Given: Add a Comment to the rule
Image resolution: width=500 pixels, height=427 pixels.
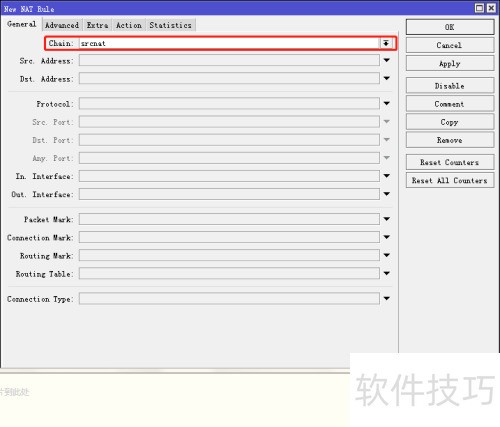Looking at the screenshot, I should pyautogui.click(x=450, y=104).
